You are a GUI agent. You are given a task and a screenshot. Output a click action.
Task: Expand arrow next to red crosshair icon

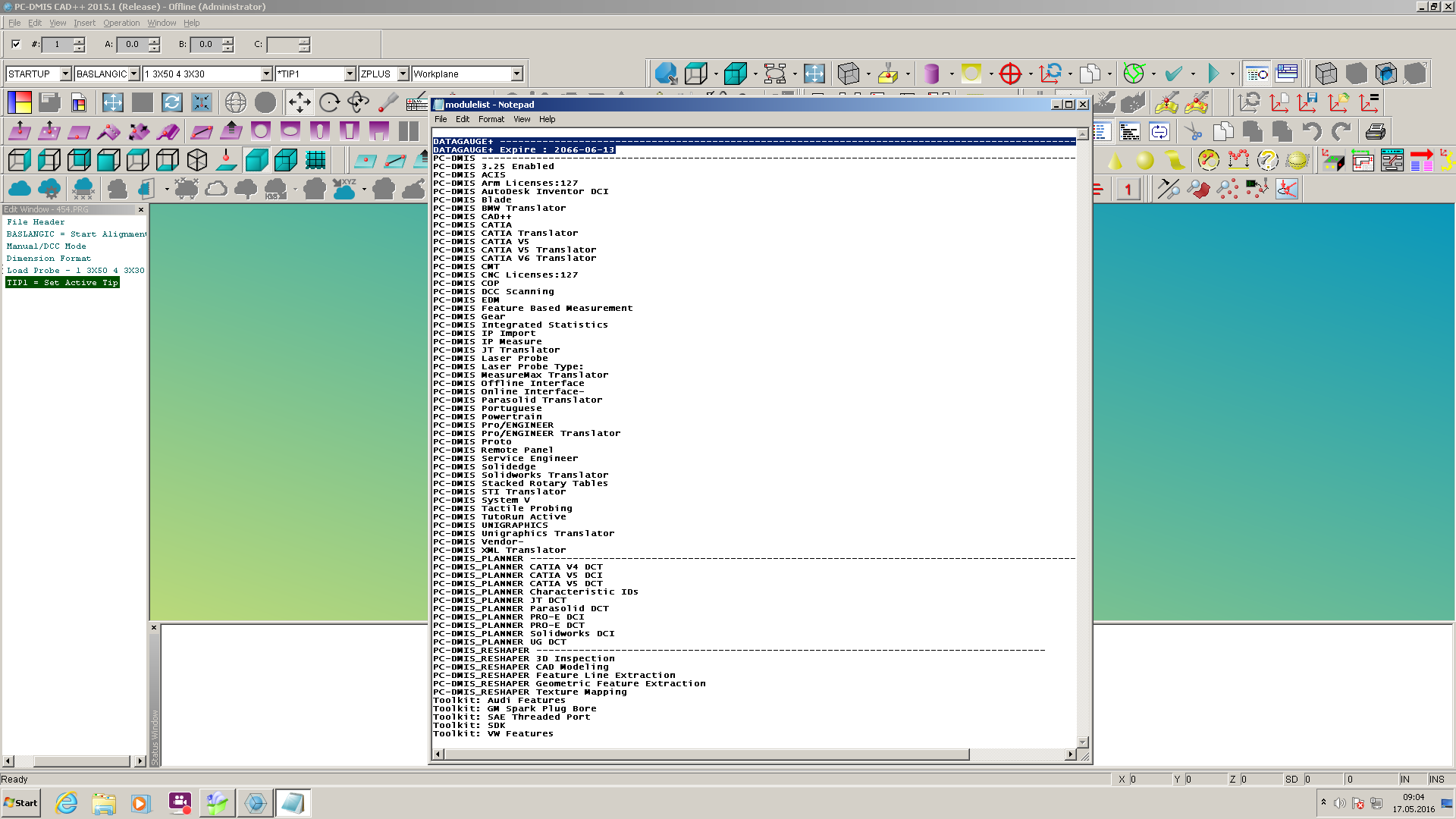1031,74
